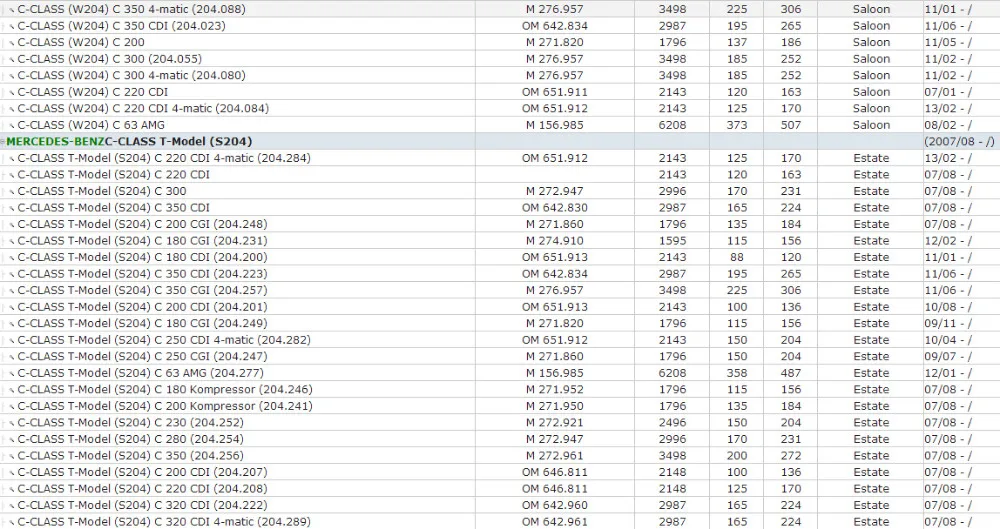
Task: Click engine code M 272.921
Action: click(x=555, y=422)
